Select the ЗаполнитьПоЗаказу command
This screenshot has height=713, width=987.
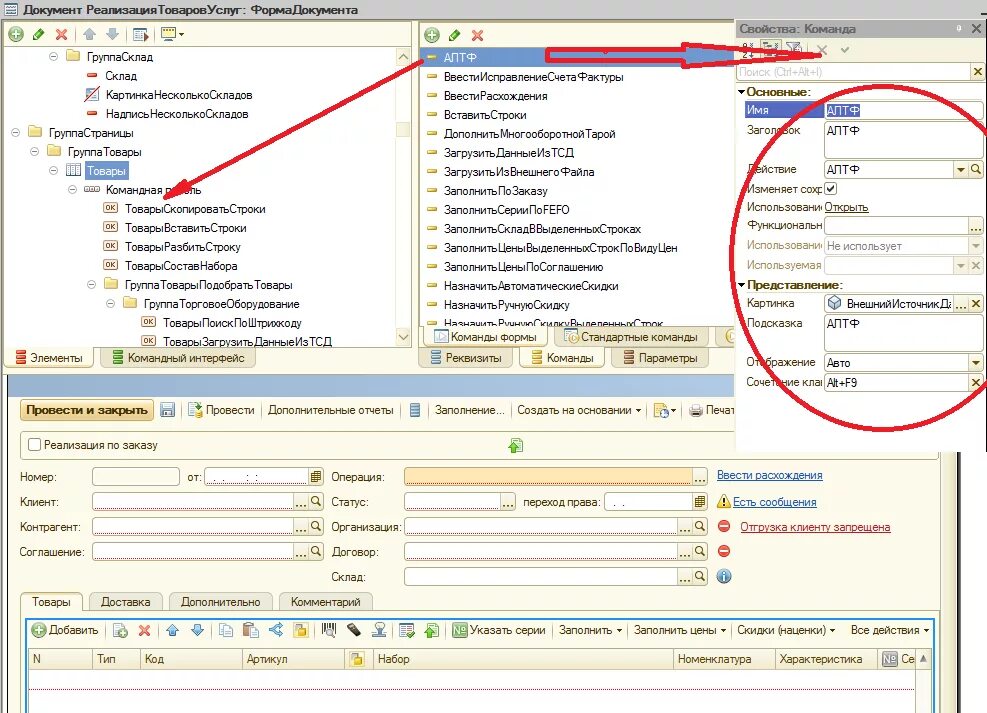click(495, 191)
